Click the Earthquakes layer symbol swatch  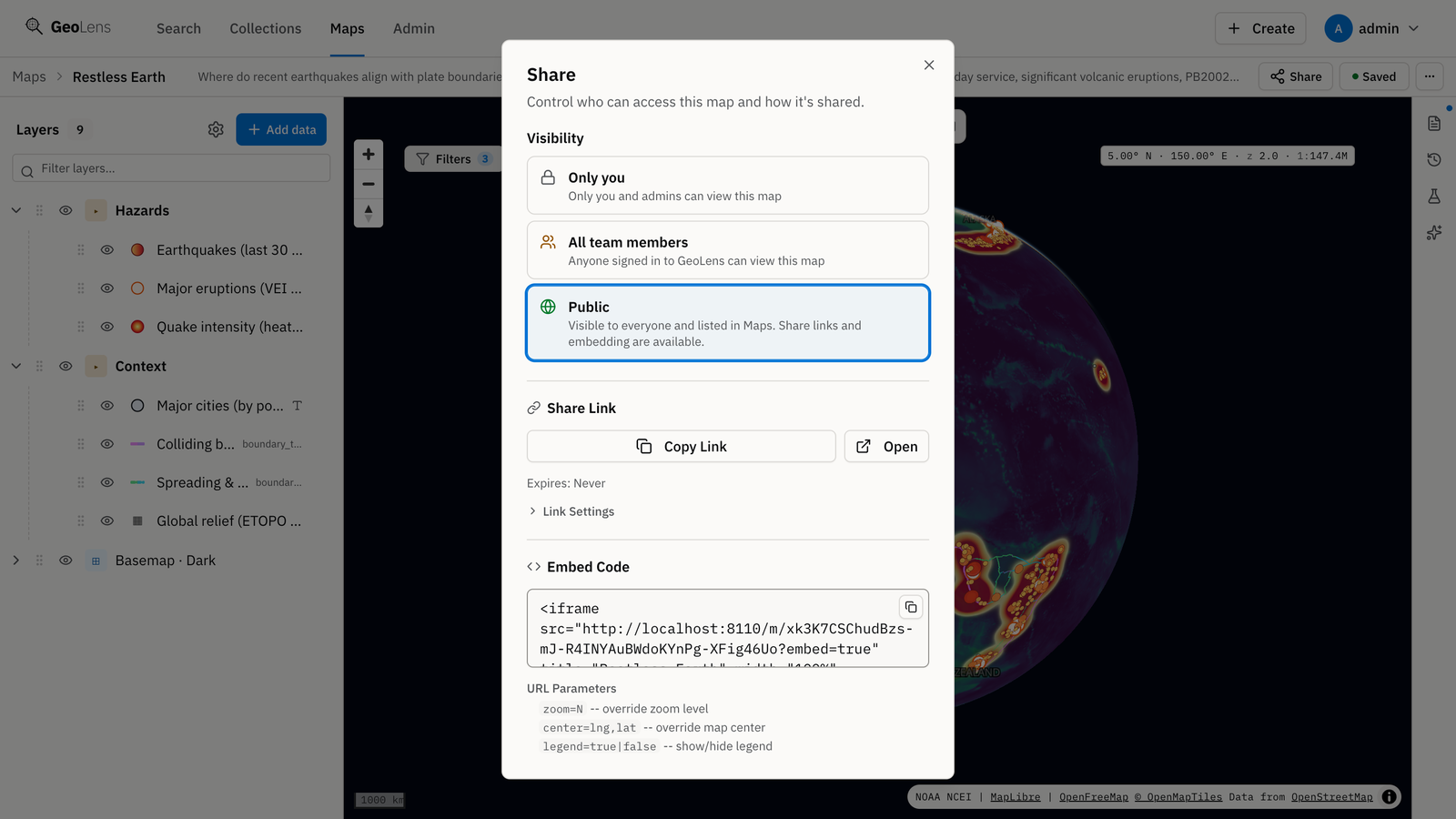[137, 249]
